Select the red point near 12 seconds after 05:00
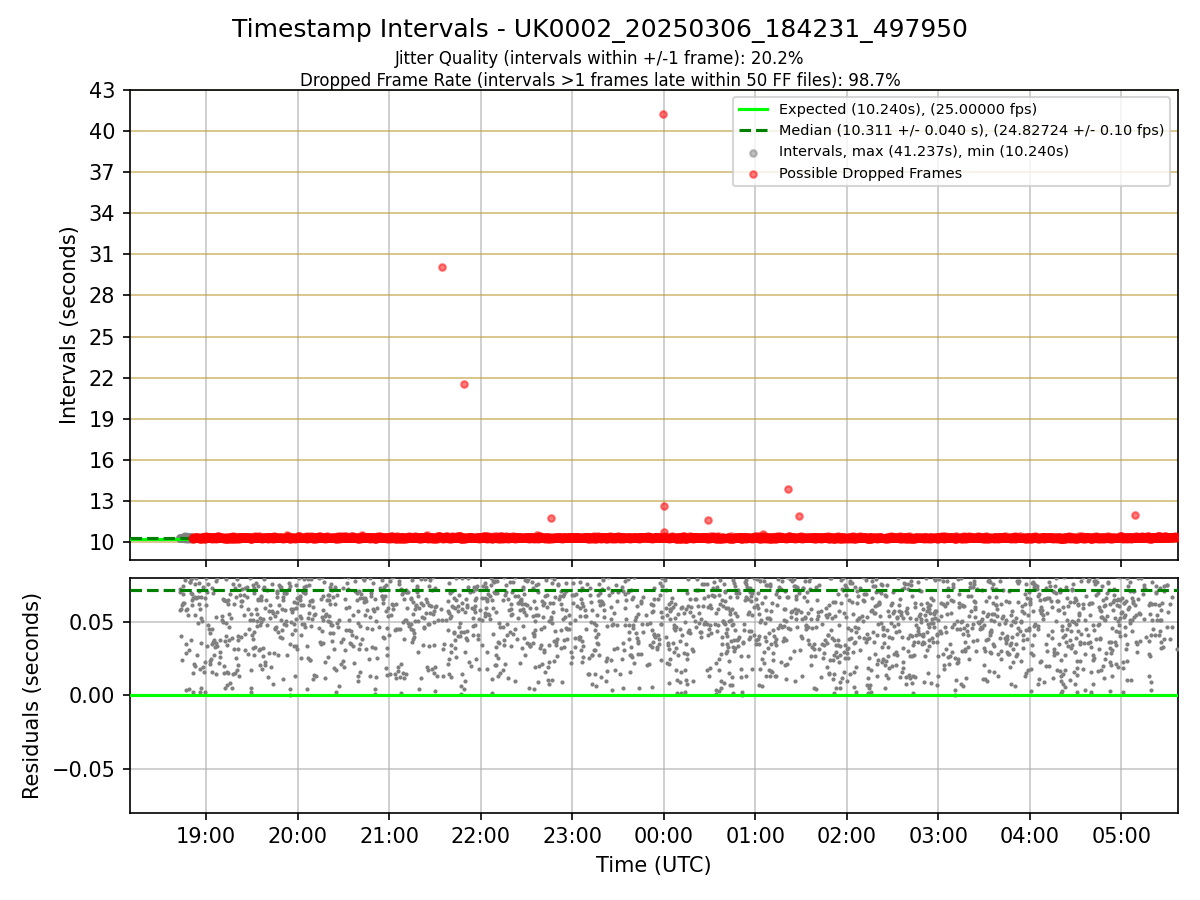This screenshot has height=900, width=1200. 1135,515
